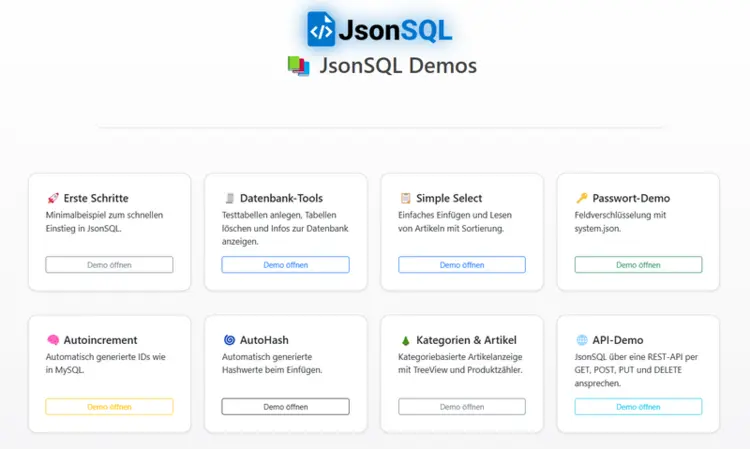The height and width of the screenshot is (449, 750).
Task: Click the rocket icon for Erste Schritte
Action: pos(53,198)
